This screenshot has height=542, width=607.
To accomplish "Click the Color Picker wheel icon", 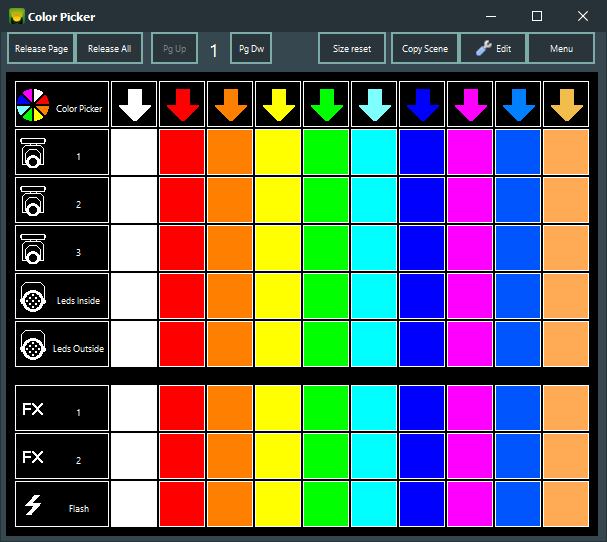I will (x=33, y=104).
